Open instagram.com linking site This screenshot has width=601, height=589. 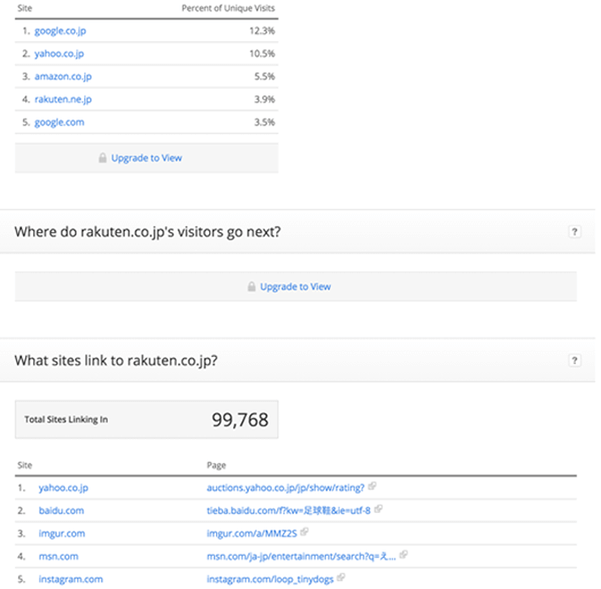[70, 579]
